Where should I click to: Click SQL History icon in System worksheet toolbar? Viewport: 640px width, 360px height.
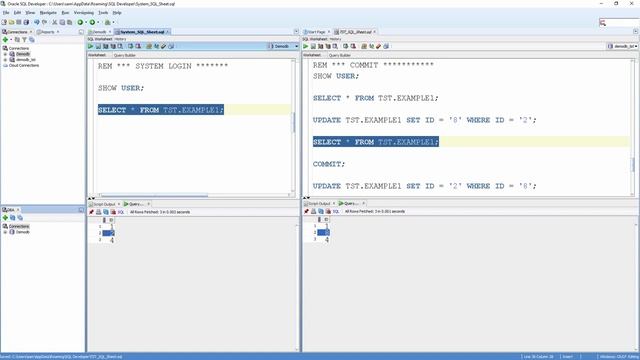tap(171, 46)
